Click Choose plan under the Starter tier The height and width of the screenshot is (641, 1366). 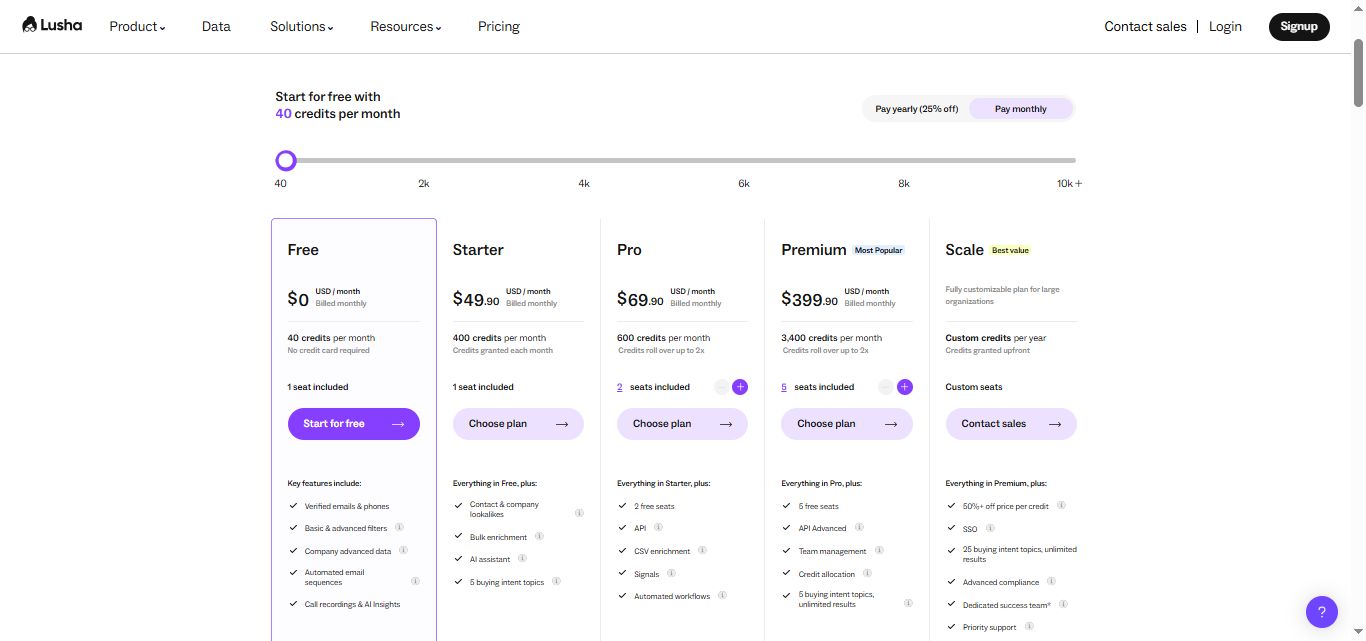click(518, 423)
